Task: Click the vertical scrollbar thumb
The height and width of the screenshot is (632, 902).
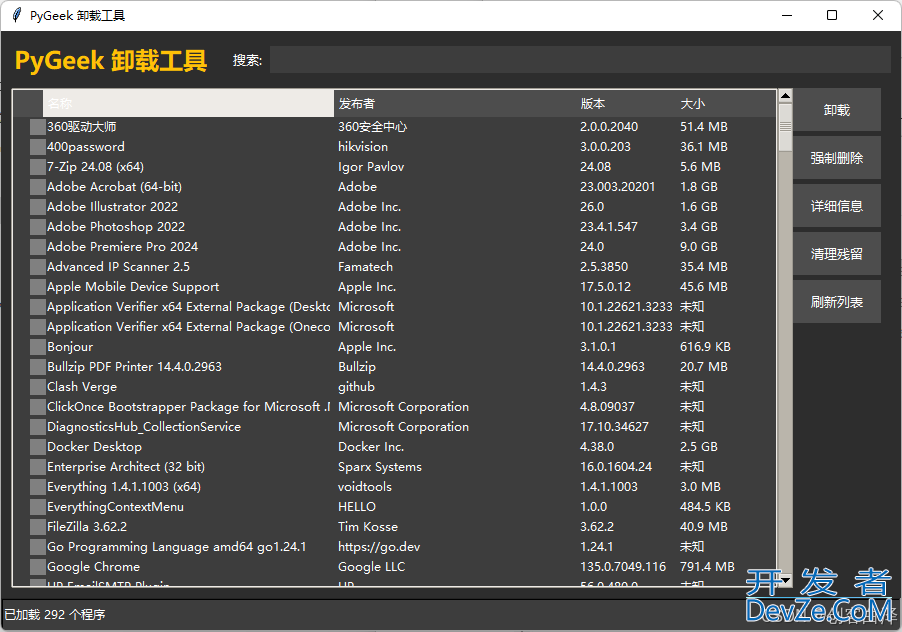Action: click(x=785, y=127)
